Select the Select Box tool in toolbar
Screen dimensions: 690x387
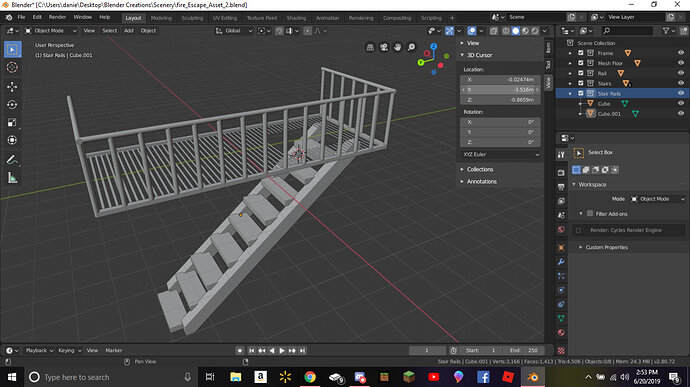(x=12, y=49)
